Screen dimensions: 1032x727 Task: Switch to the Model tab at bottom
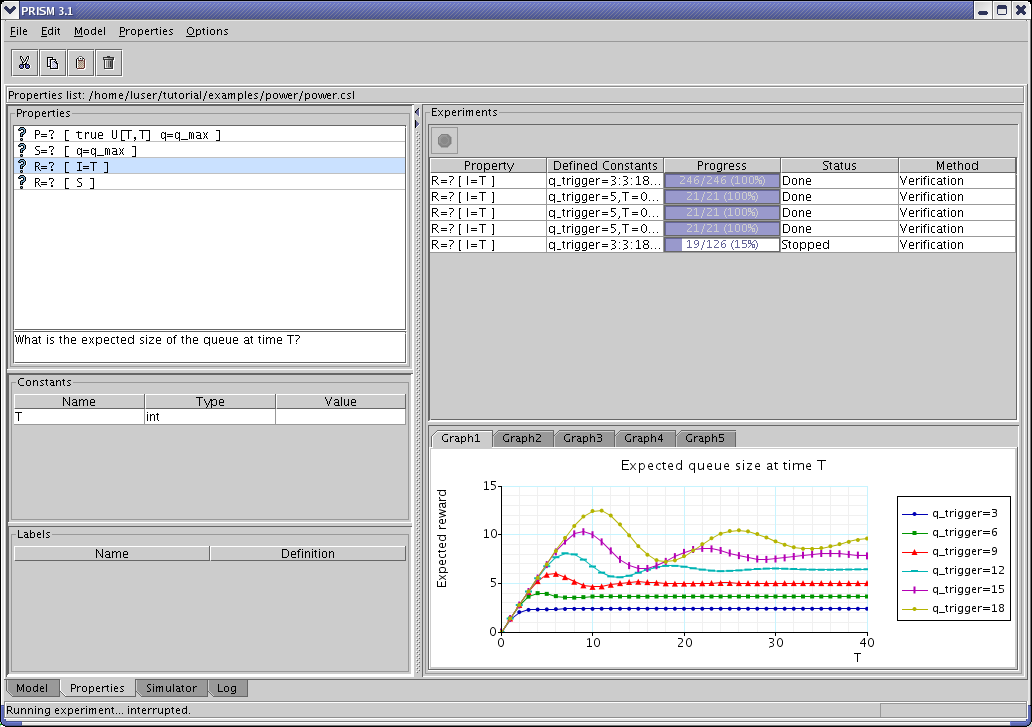tap(32, 688)
